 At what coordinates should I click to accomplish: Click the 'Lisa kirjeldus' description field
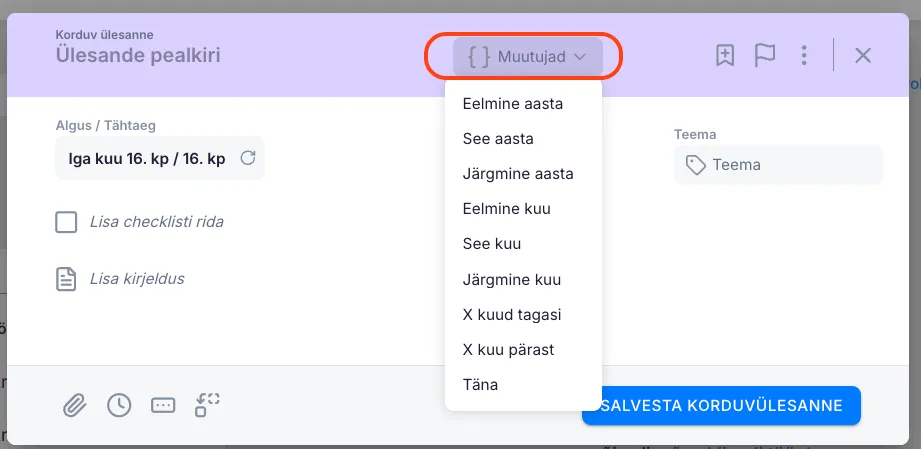[x=137, y=279]
